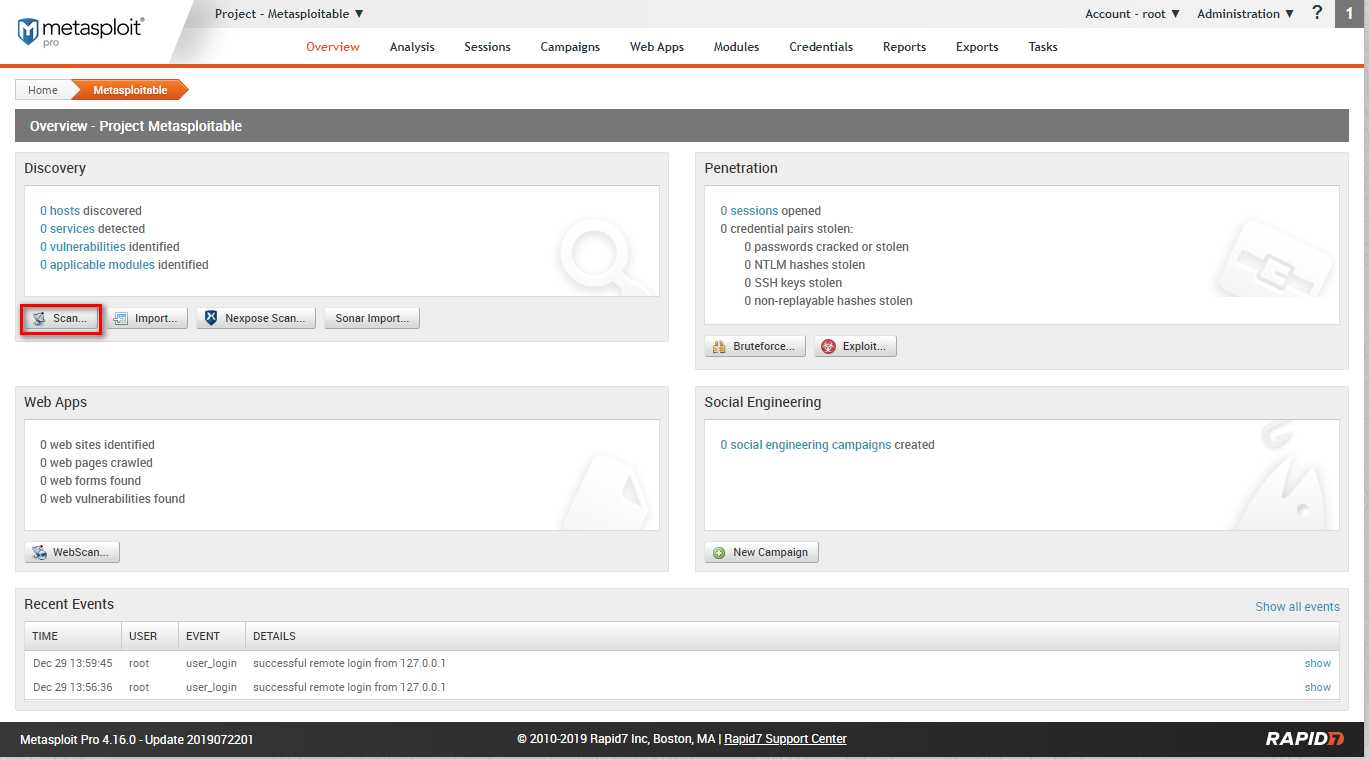Go to the Tasks tab
1369x759 pixels.
1043,47
